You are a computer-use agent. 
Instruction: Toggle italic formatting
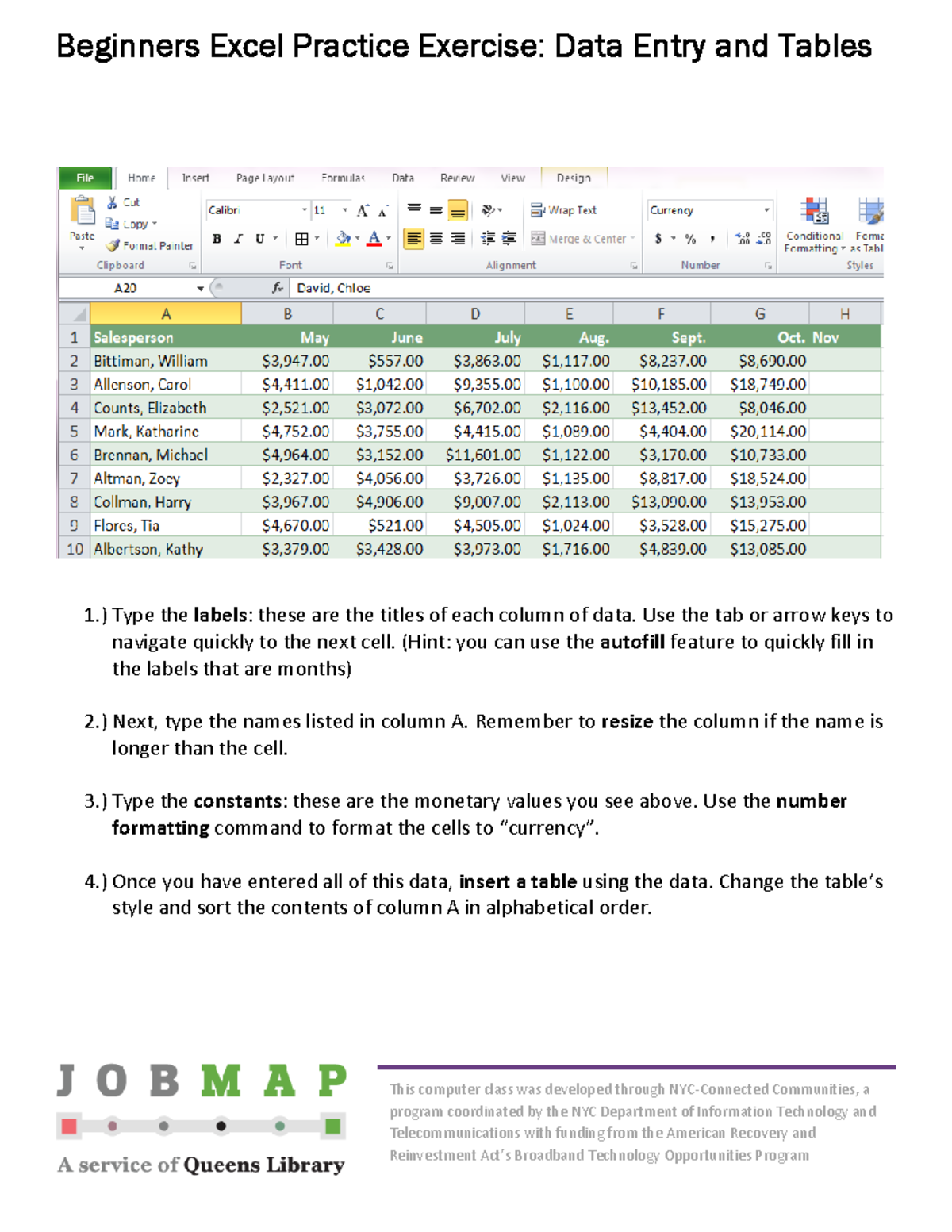coord(238,238)
